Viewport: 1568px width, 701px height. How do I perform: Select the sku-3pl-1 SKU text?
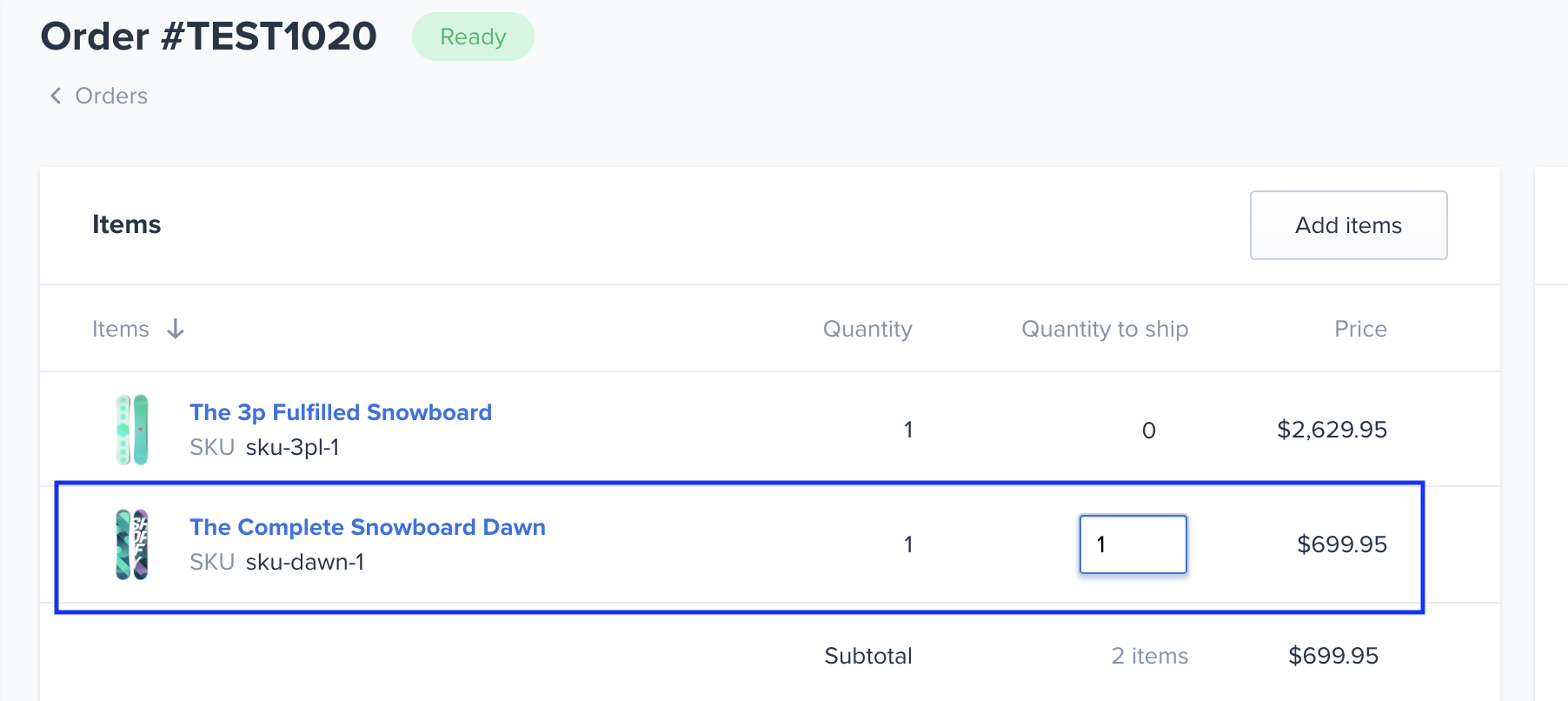click(x=292, y=447)
